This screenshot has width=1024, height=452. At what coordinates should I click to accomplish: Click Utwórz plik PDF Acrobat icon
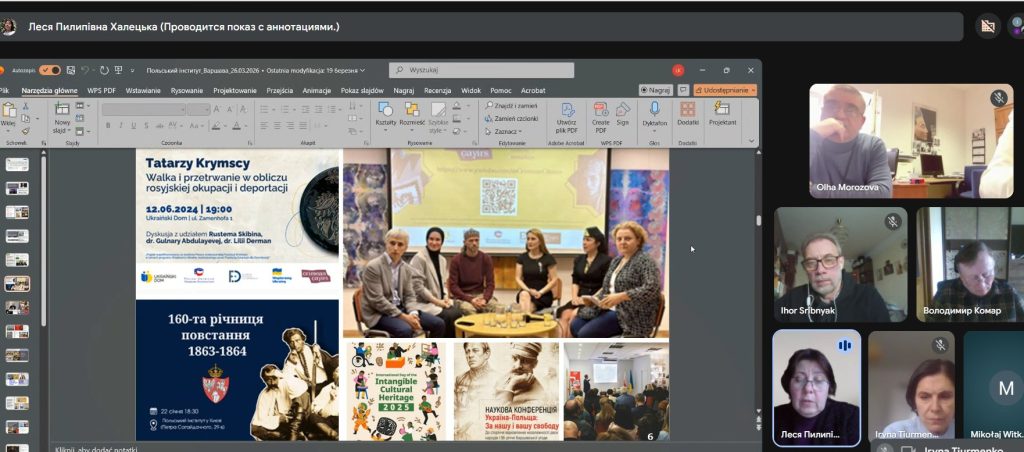click(566, 110)
